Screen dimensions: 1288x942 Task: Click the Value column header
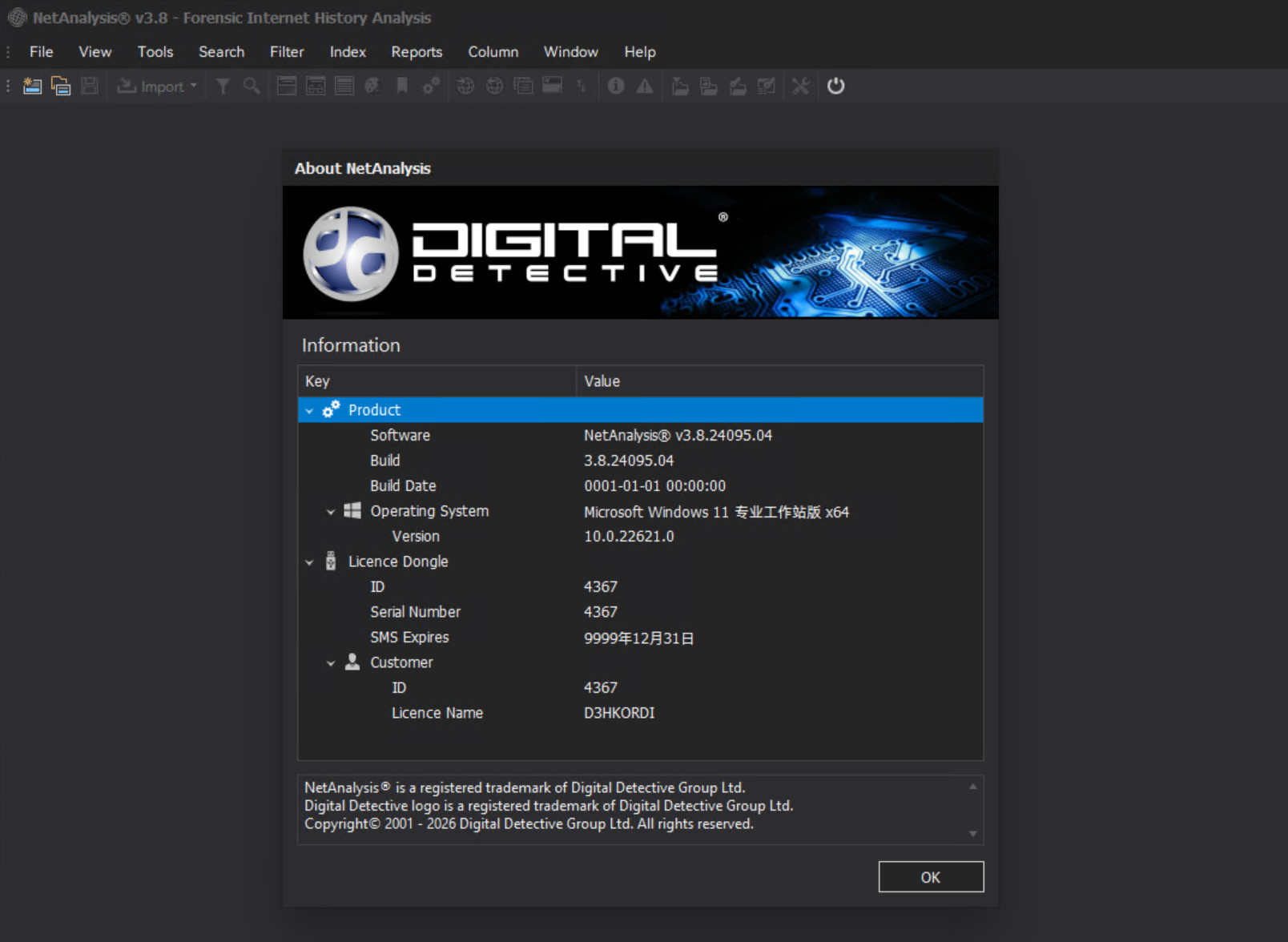pos(779,381)
